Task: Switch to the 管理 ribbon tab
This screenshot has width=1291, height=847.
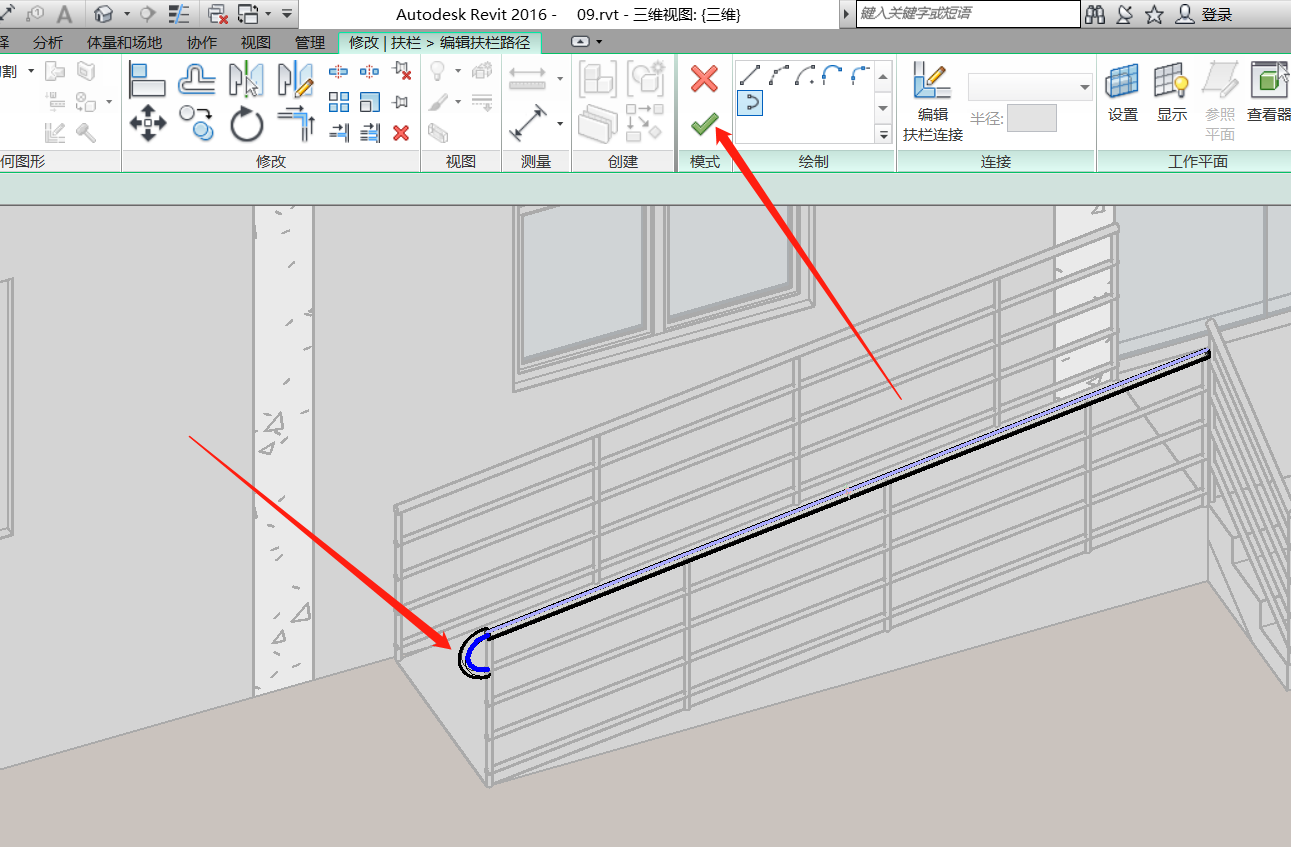Action: coord(310,43)
